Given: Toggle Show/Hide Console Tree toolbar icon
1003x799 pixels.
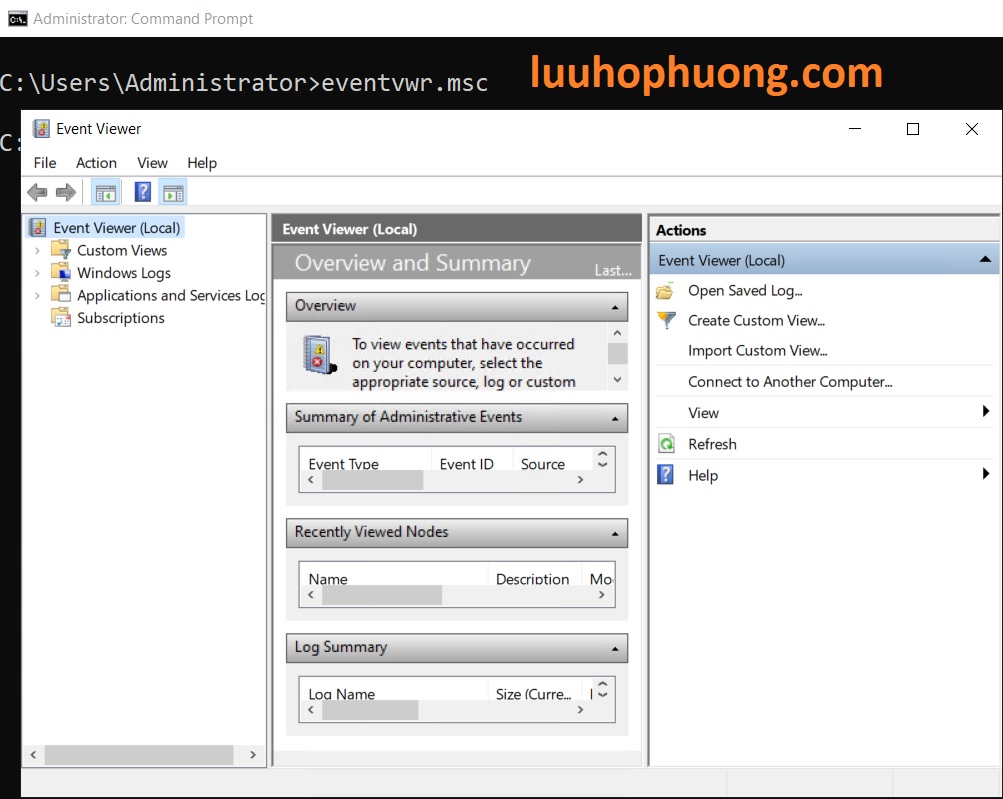Looking at the screenshot, I should (105, 192).
